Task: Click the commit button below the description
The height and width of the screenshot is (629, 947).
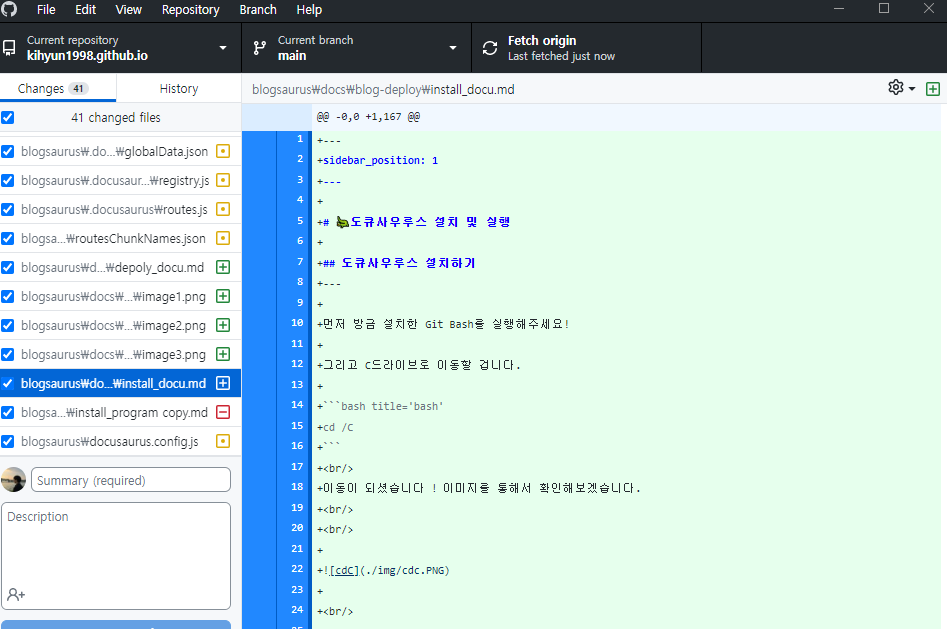Action: tap(116, 624)
